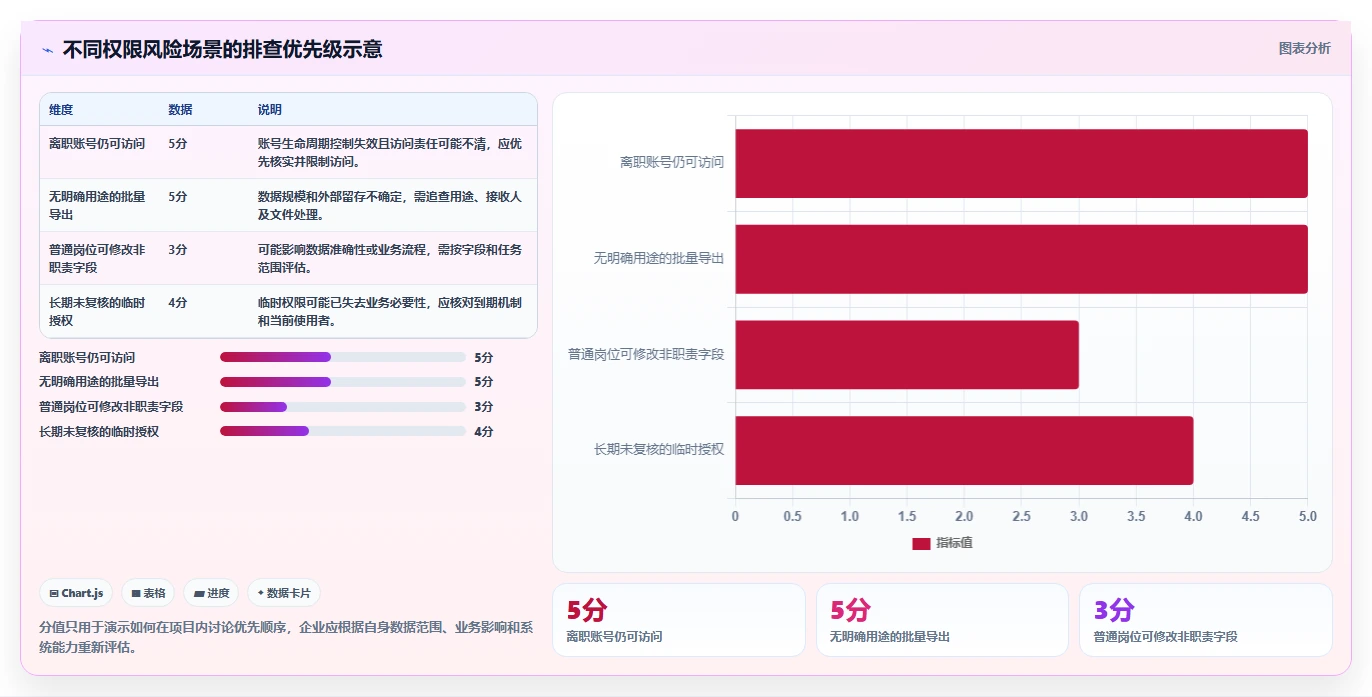The height and width of the screenshot is (697, 1372).
Task: Select the 表格 tag
Action: click(148, 593)
